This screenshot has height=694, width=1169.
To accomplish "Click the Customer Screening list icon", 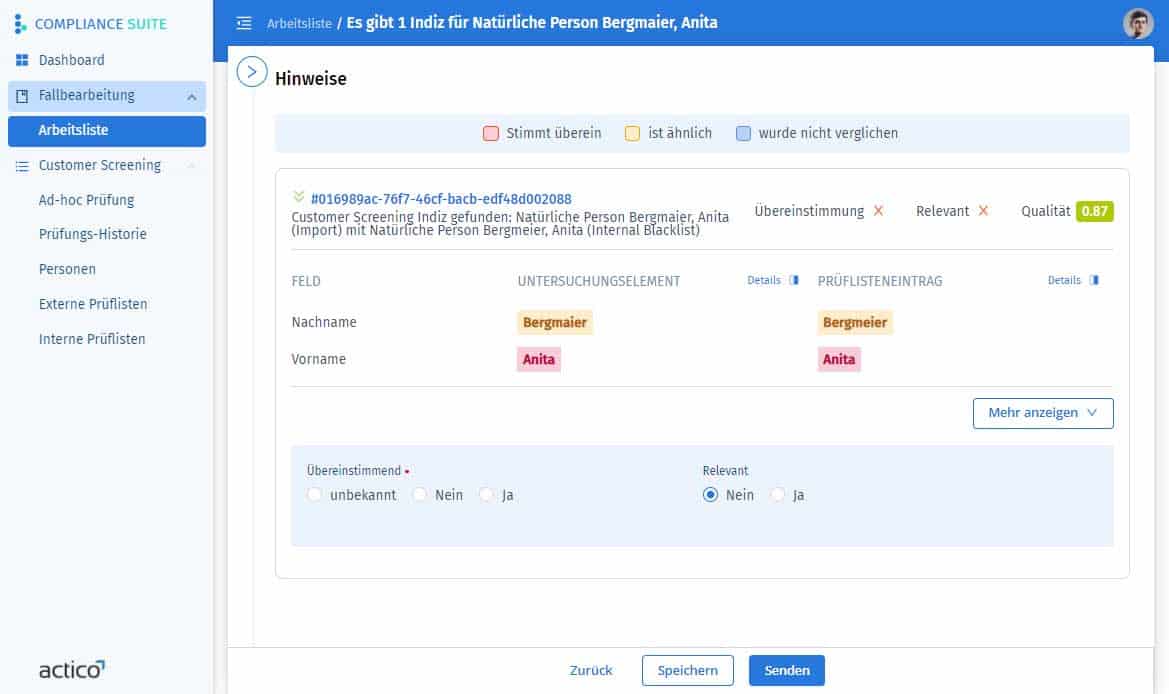I will tap(22, 165).
